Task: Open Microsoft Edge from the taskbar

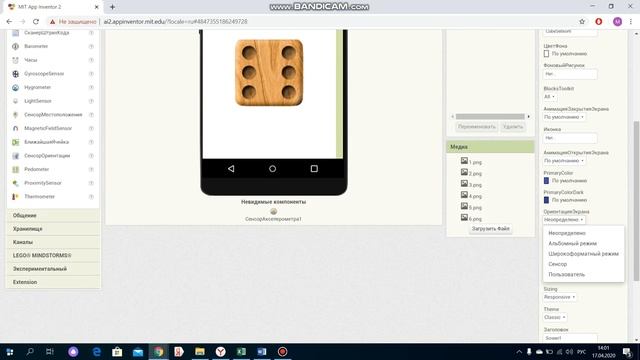Action: [x=97, y=351]
